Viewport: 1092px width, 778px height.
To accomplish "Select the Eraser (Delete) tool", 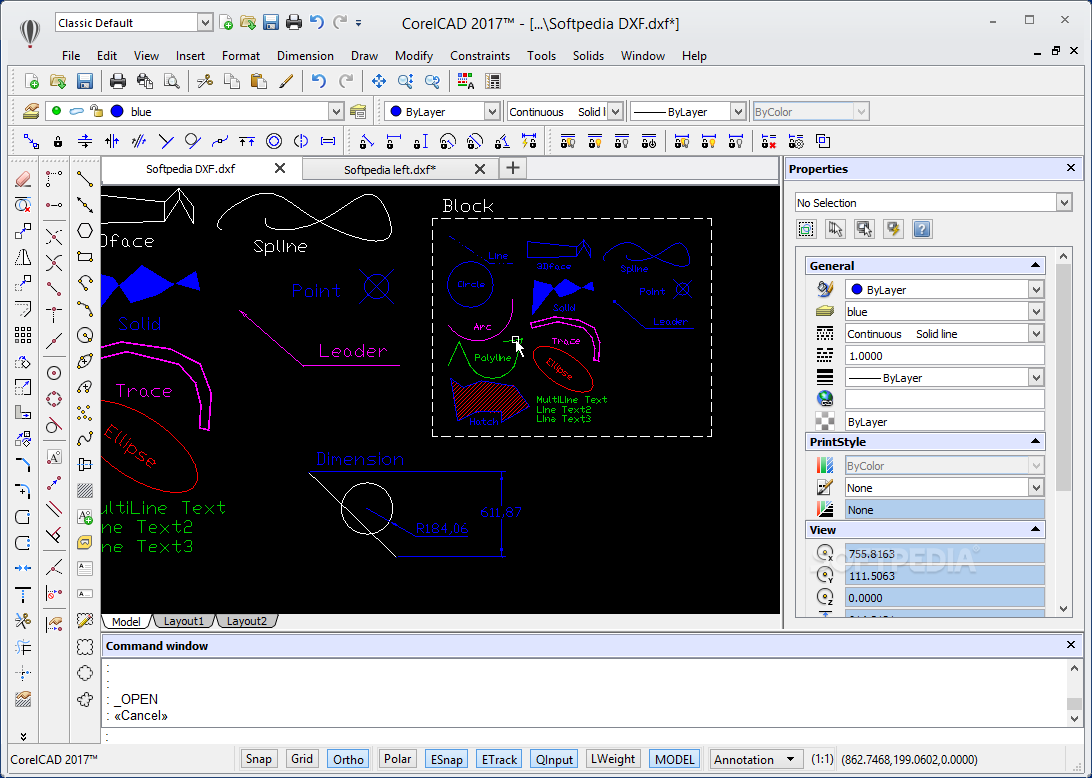I will (23, 179).
